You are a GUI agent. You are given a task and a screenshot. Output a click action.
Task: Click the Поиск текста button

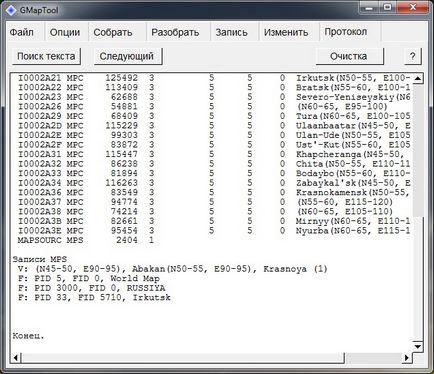click(46, 56)
